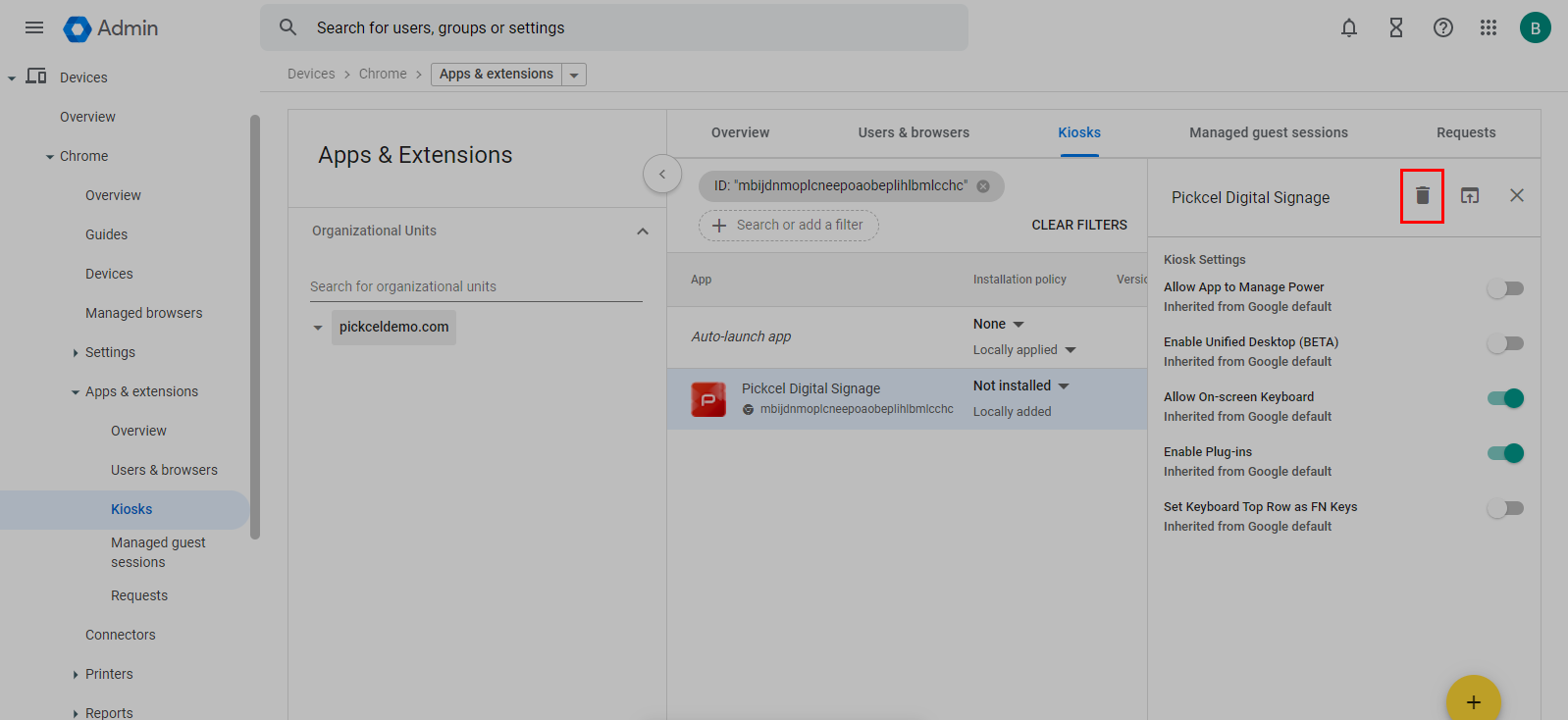
Task: Toggle Allow App to Manage Power
Action: coord(1505,288)
